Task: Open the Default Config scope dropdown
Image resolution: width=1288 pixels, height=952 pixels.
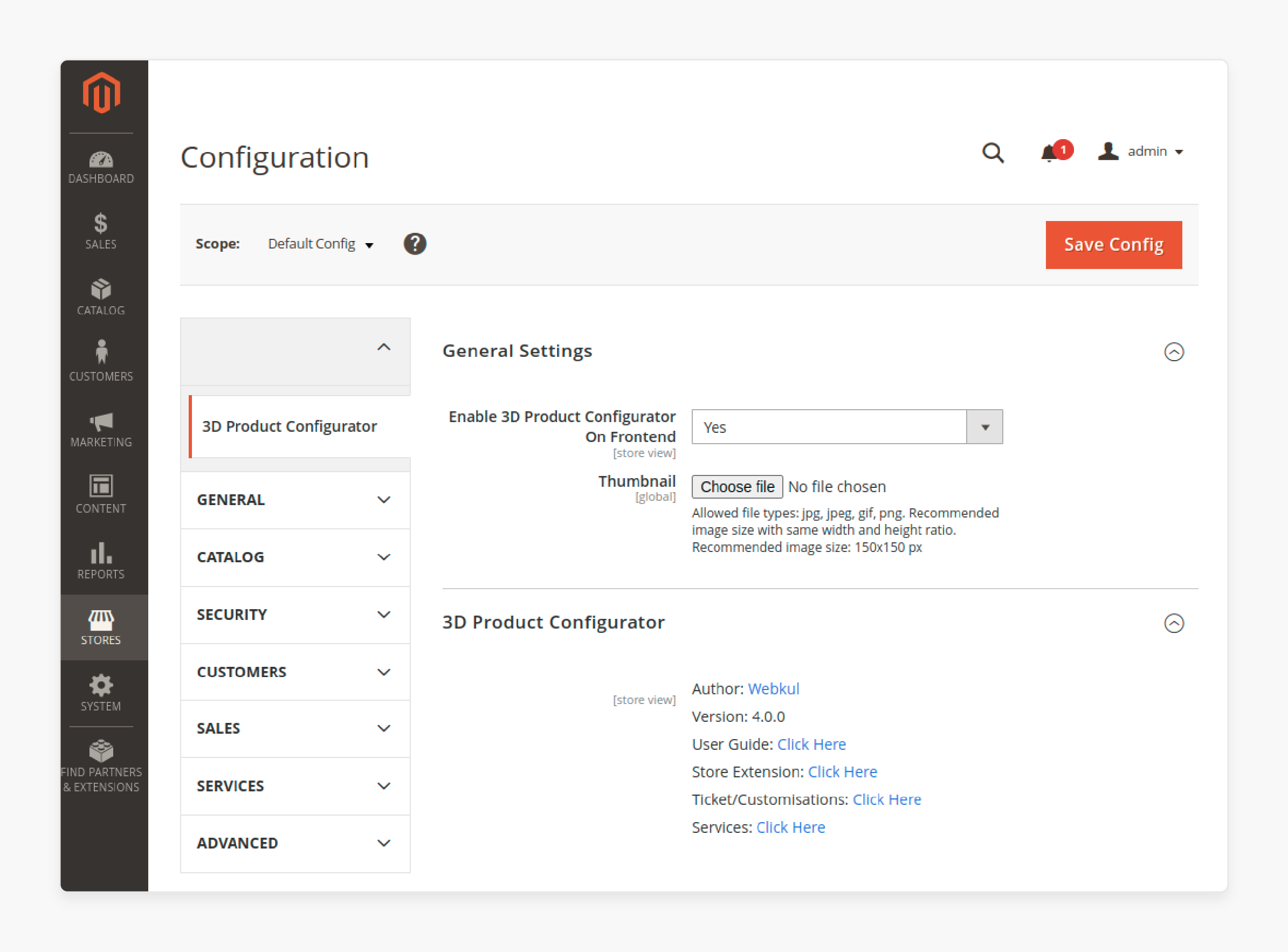Action: [x=321, y=244]
